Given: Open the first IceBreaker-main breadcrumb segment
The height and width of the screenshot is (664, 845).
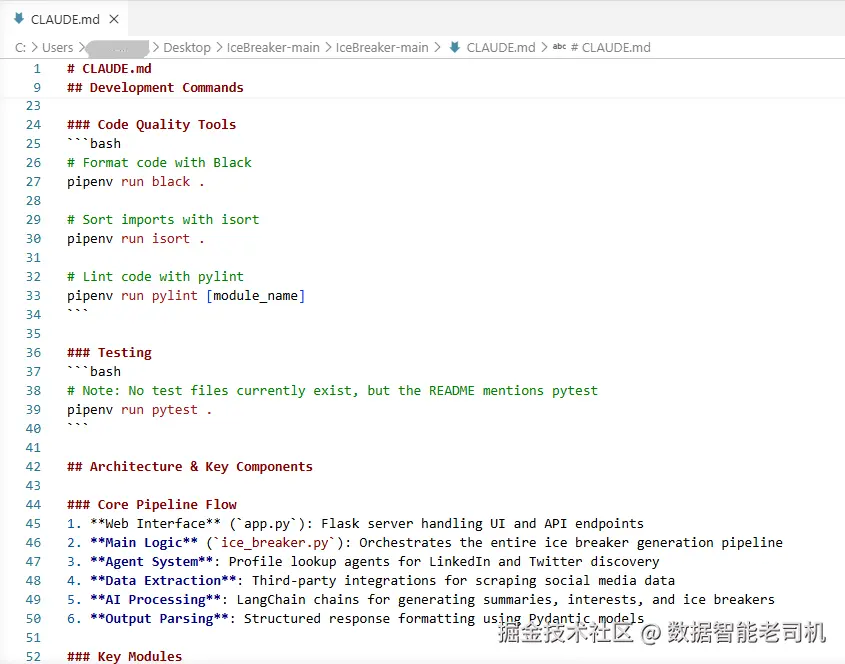Looking at the screenshot, I should (x=273, y=47).
